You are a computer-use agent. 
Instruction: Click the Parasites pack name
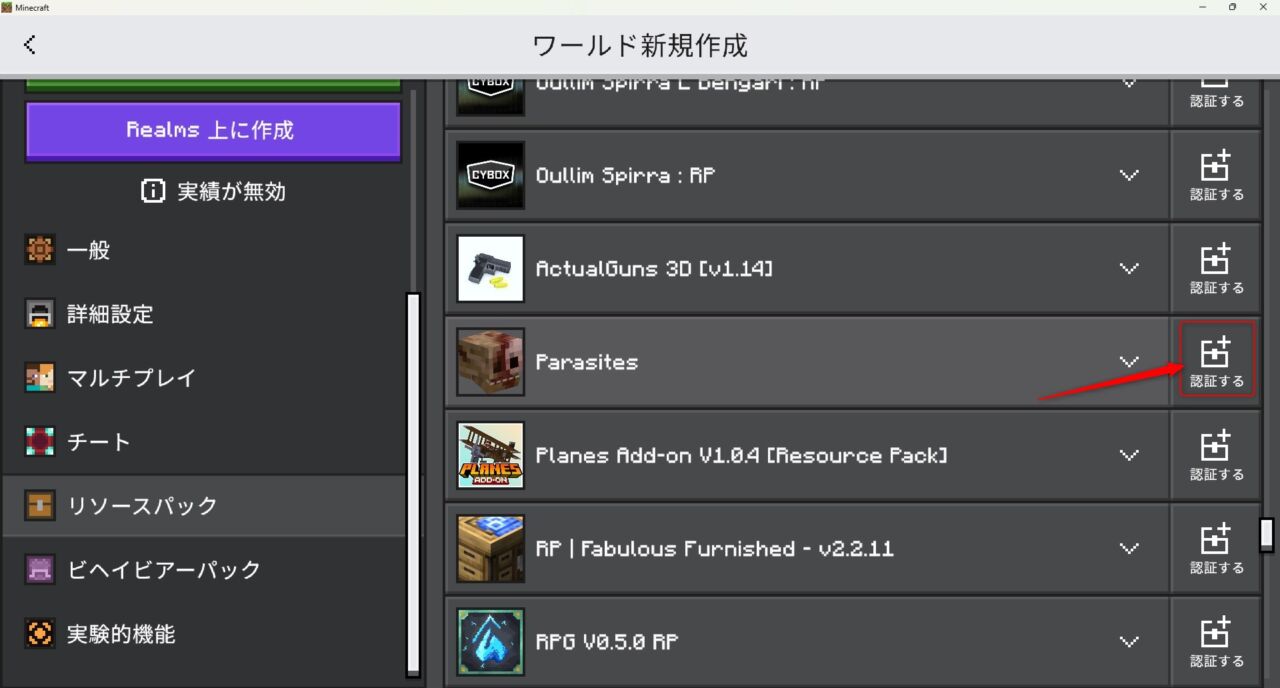click(x=586, y=362)
